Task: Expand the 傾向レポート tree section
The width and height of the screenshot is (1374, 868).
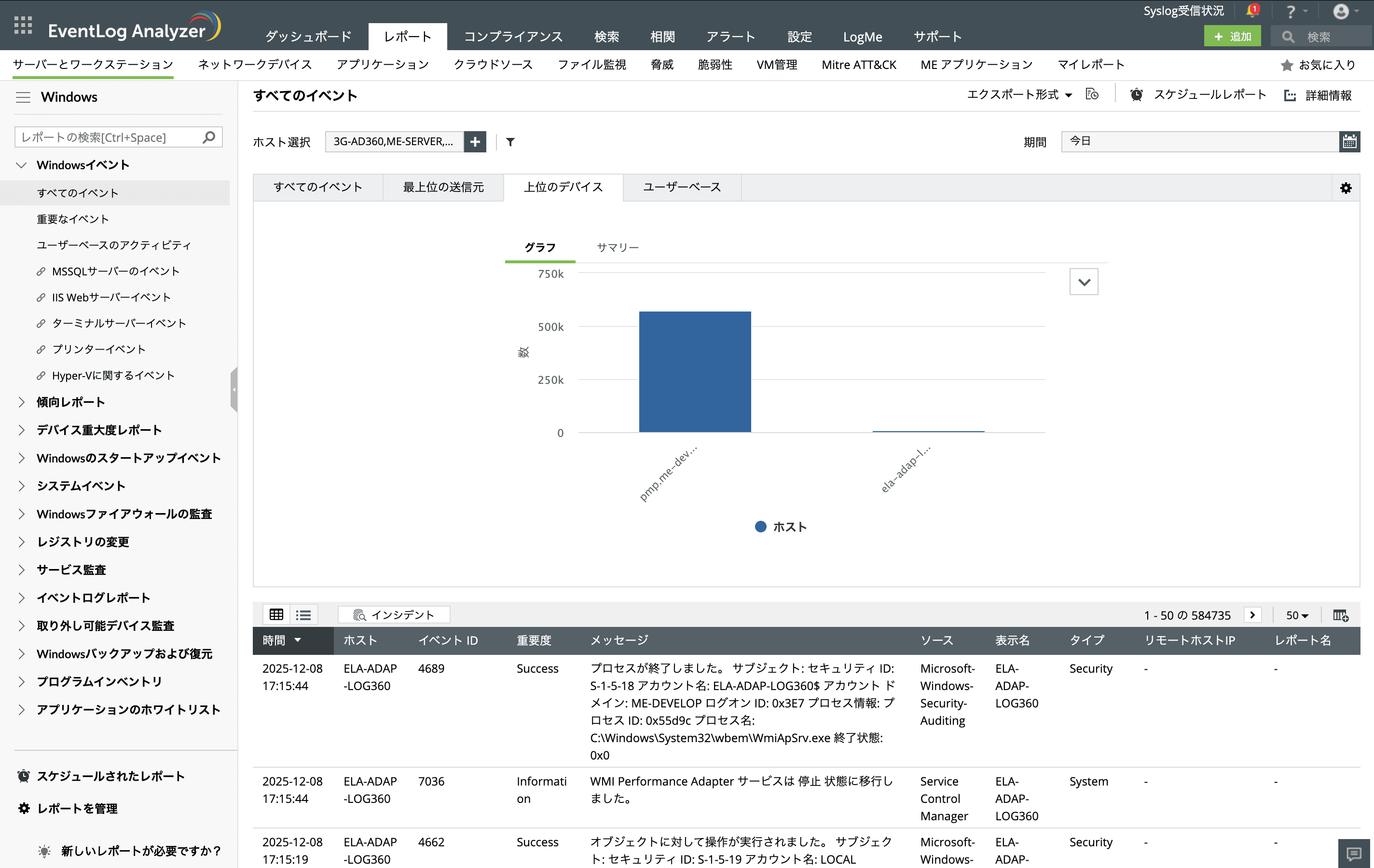Action: coord(22,402)
